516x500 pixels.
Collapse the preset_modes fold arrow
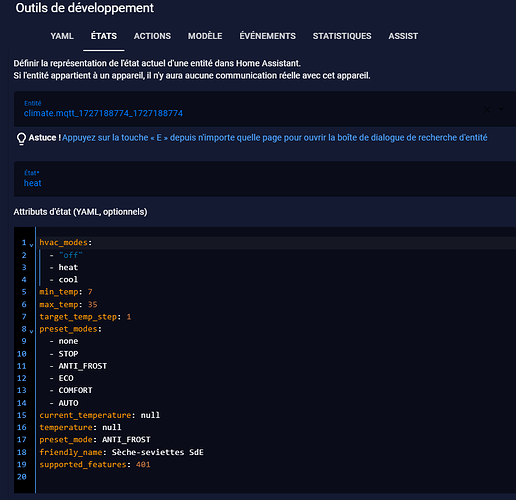tap(31, 332)
